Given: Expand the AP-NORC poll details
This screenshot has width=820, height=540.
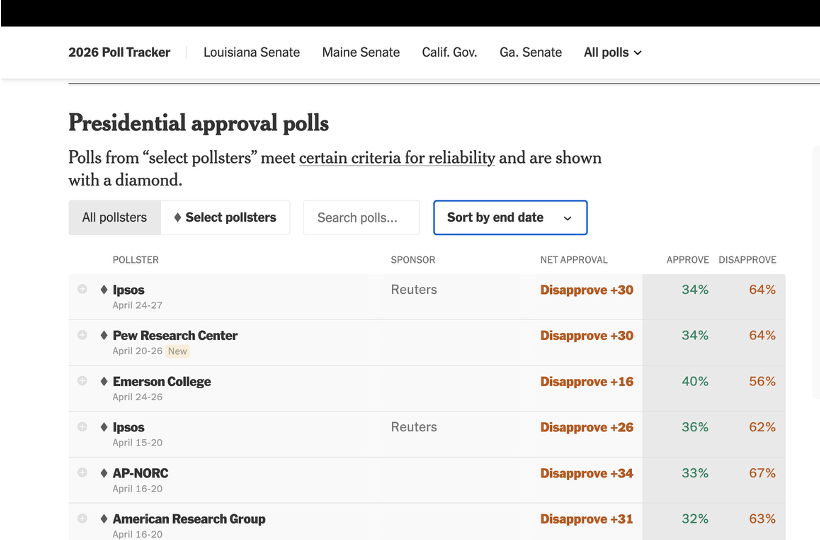Looking at the screenshot, I should pos(82,473).
